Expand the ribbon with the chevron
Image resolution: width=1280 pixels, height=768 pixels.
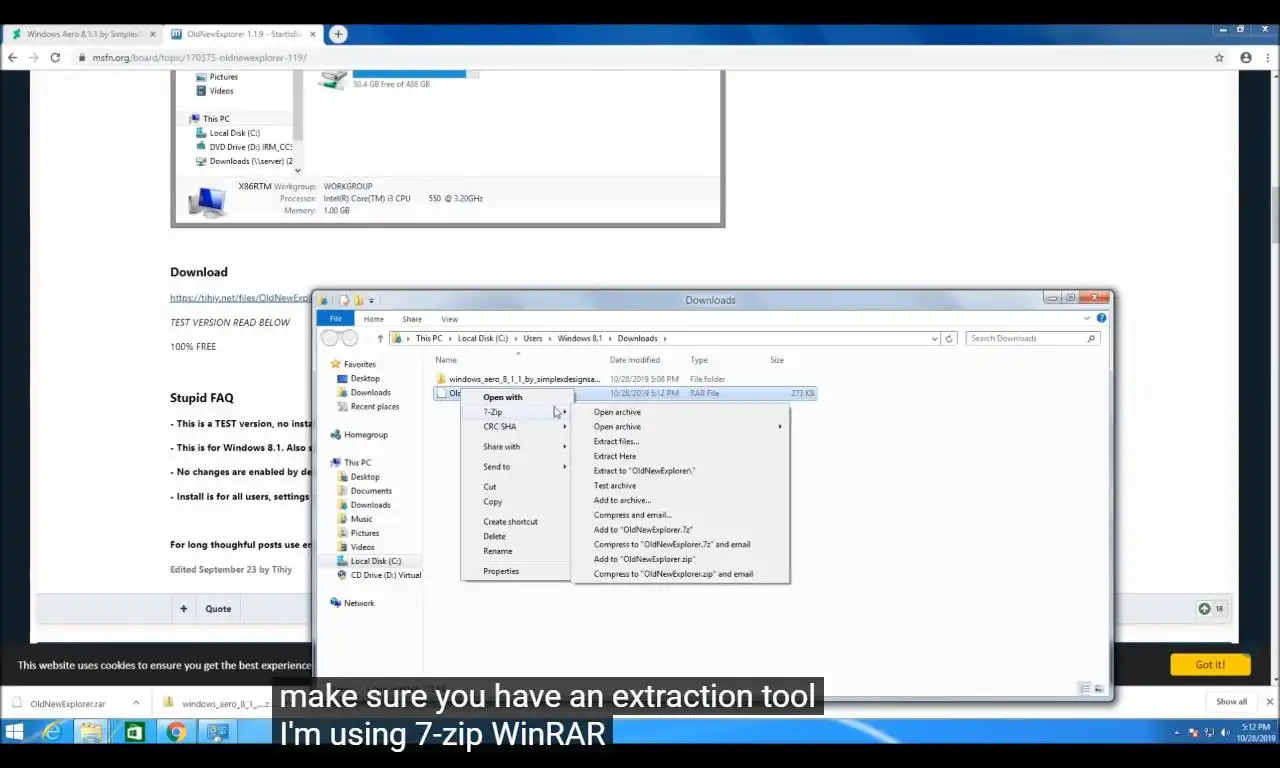pos(1087,318)
